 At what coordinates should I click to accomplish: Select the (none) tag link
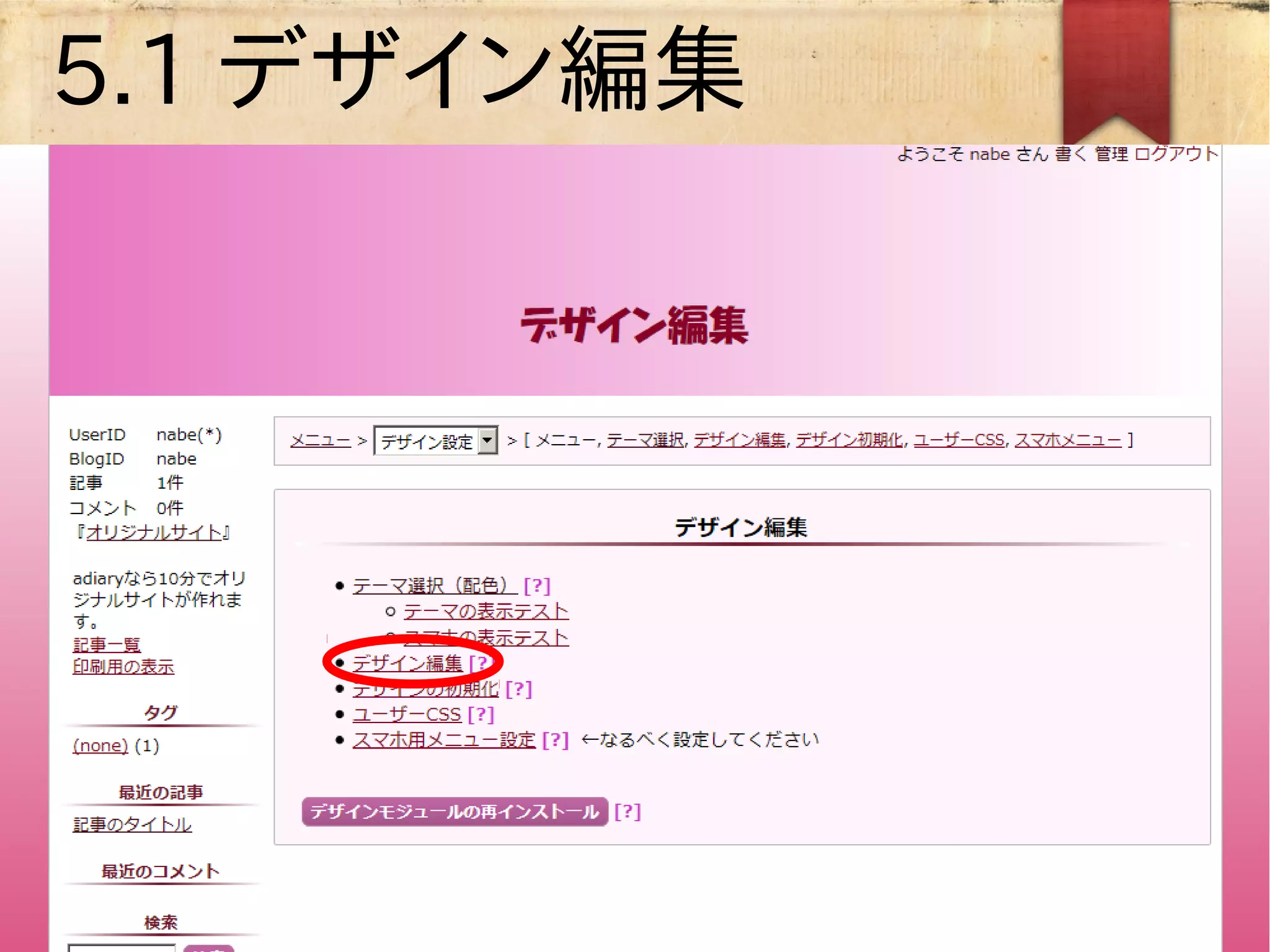[100, 745]
